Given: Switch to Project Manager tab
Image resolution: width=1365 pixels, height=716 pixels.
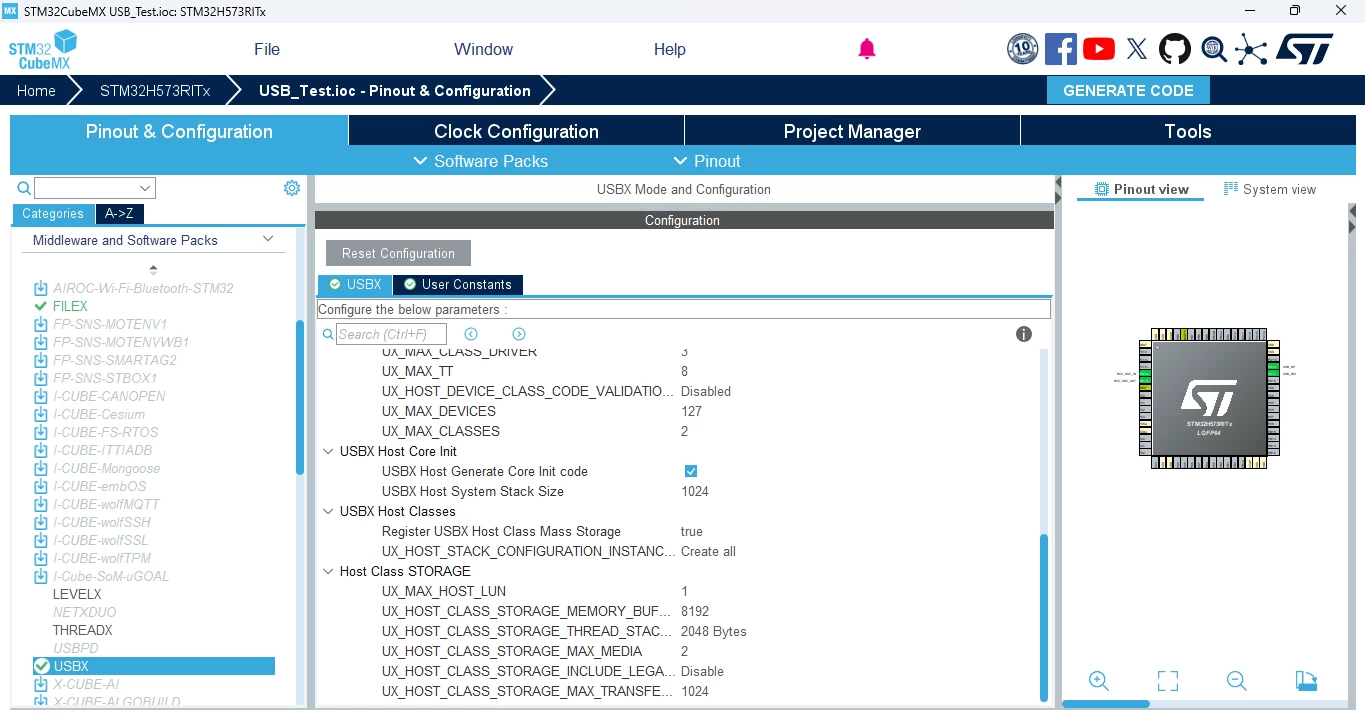Looking at the screenshot, I should [852, 131].
